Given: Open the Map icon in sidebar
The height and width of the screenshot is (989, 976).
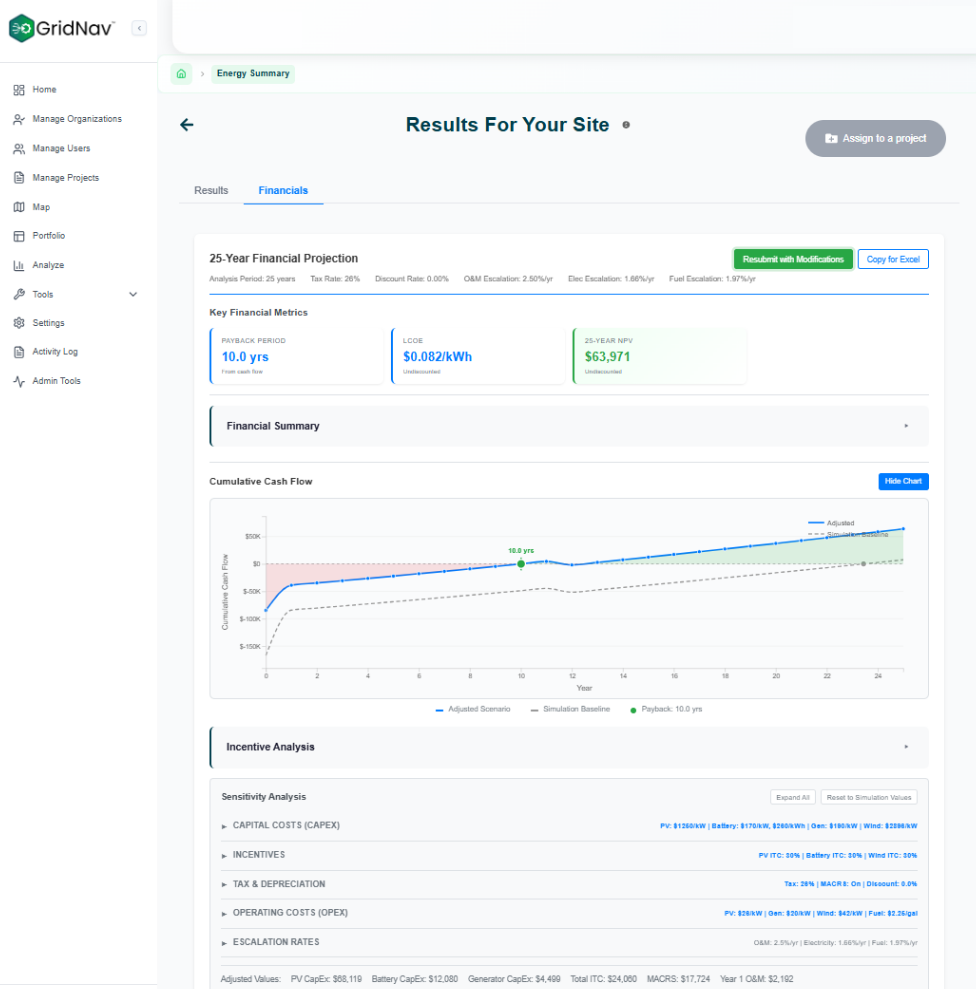Looking at the screenshot, I should [18, 207].
